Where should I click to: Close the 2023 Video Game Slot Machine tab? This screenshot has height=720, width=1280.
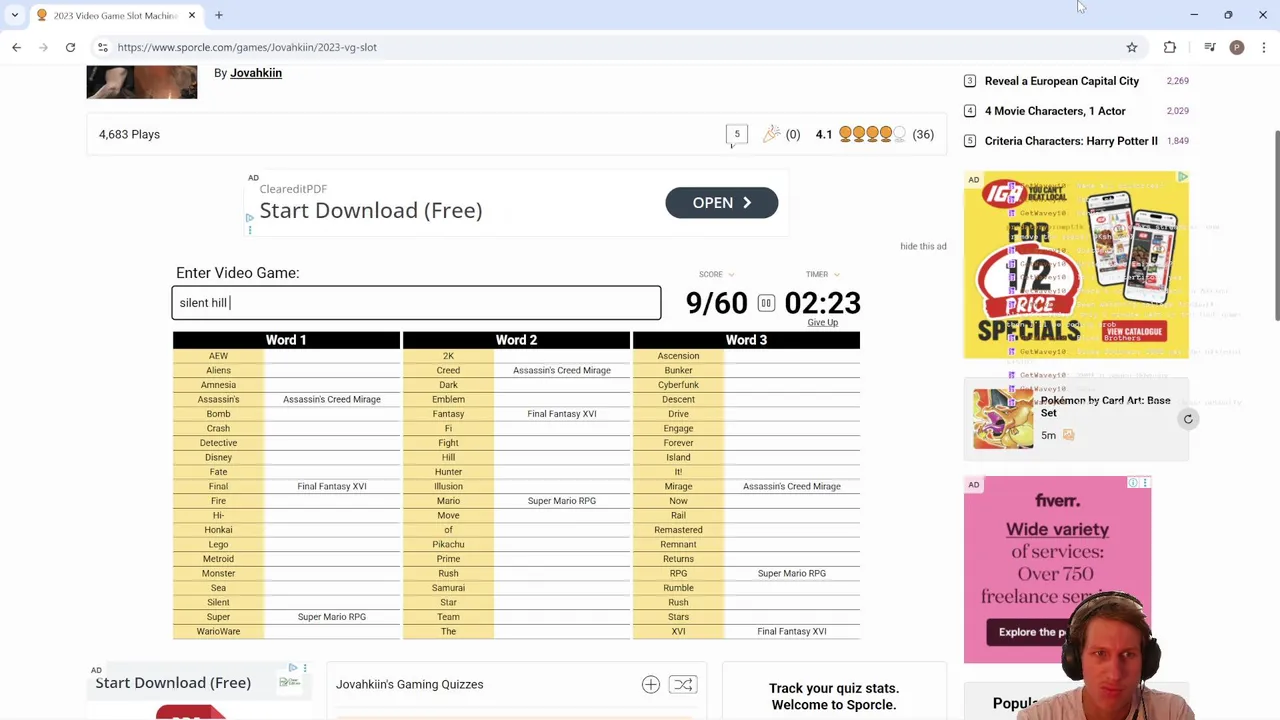pyautogui.click(x=192, y=15)
